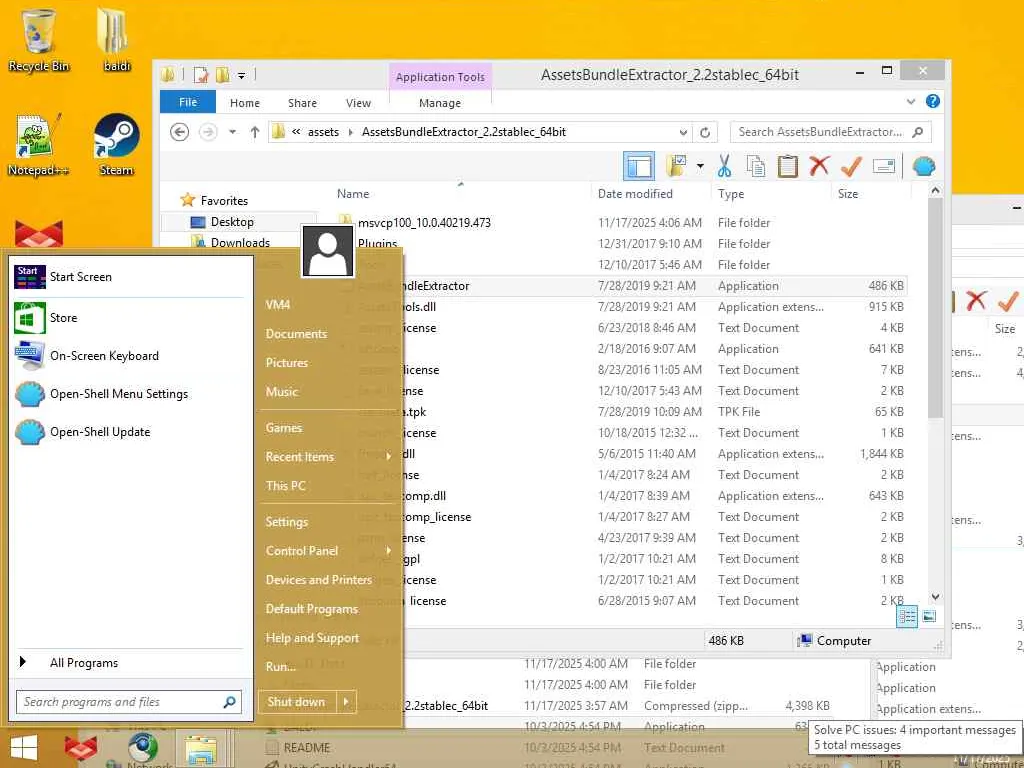Open the Explorer Help question mark

933,101
